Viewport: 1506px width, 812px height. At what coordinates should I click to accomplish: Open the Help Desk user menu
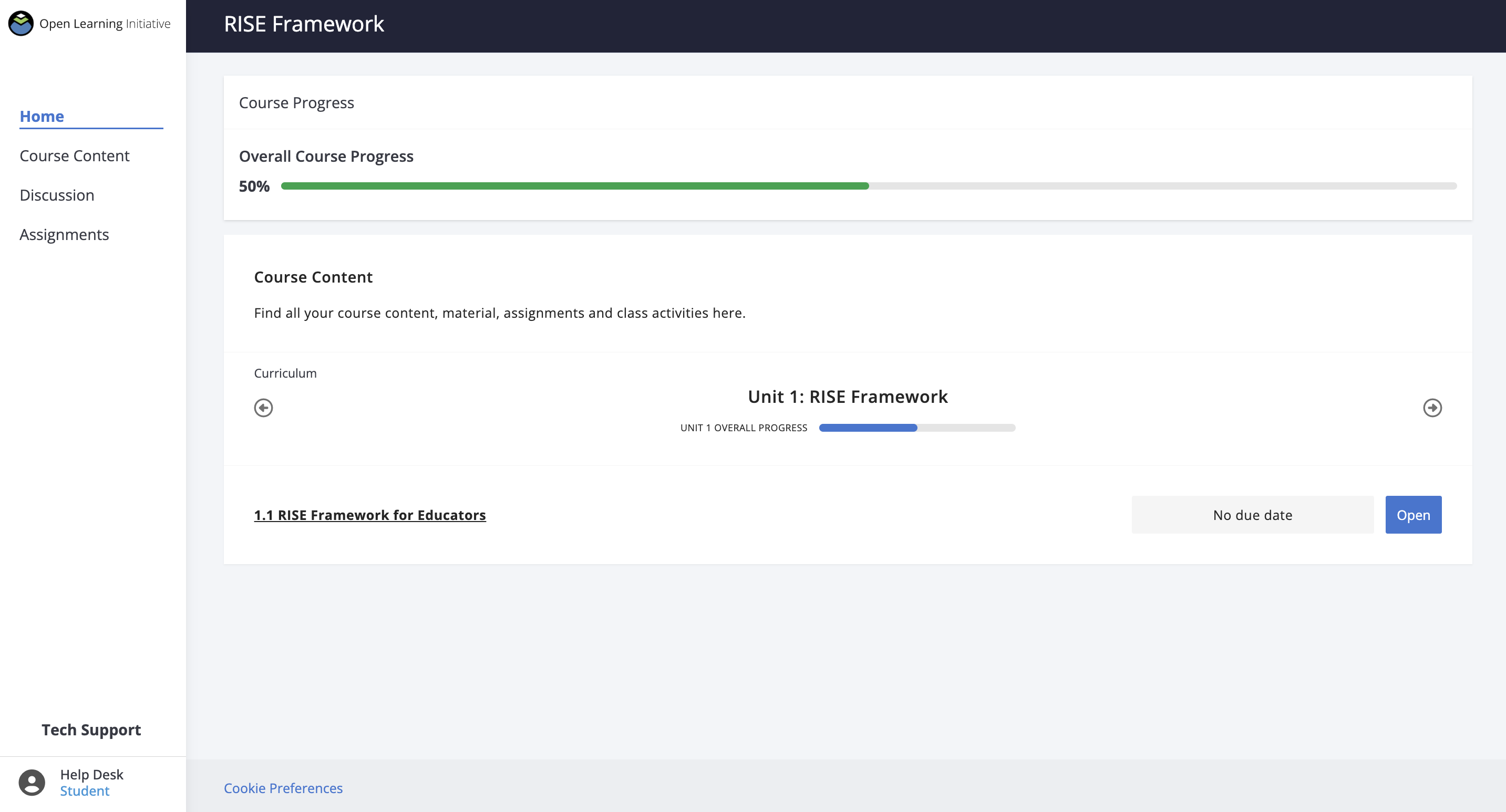point(92,774)
